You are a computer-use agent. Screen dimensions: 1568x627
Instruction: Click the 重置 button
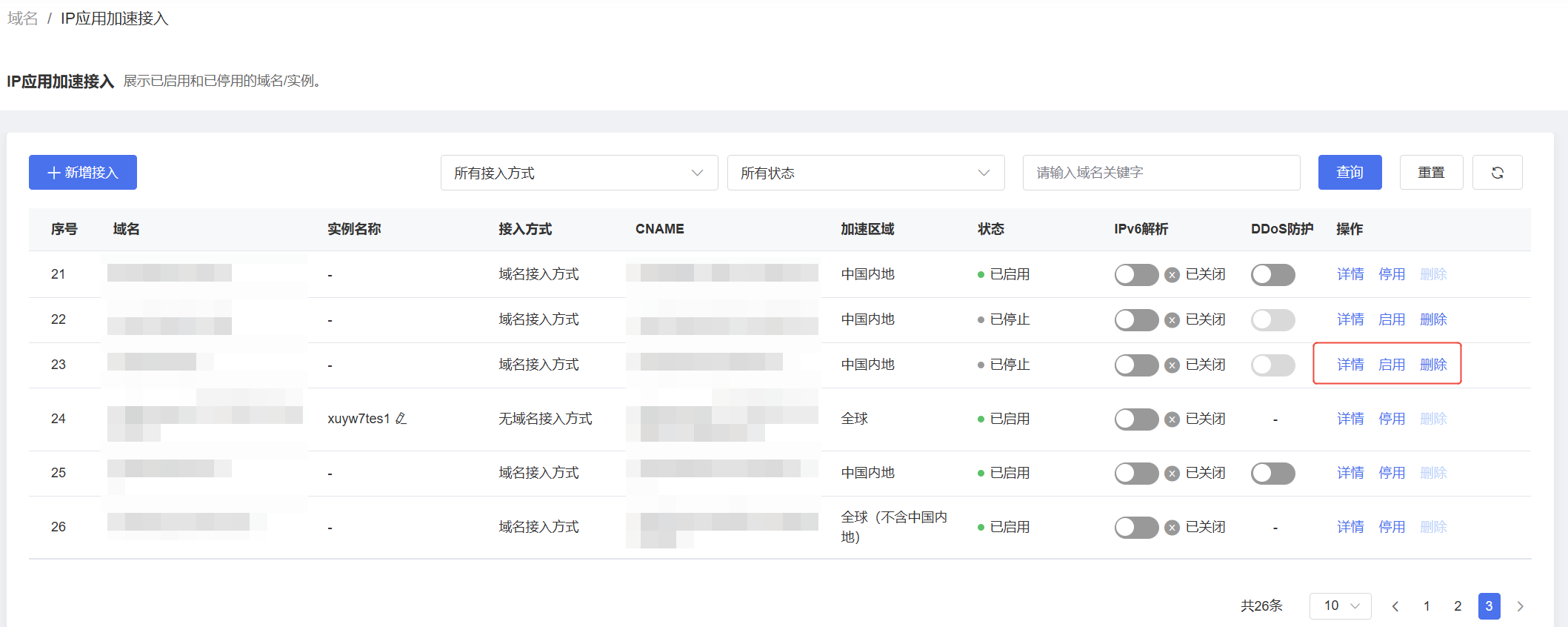(1431, 173)
